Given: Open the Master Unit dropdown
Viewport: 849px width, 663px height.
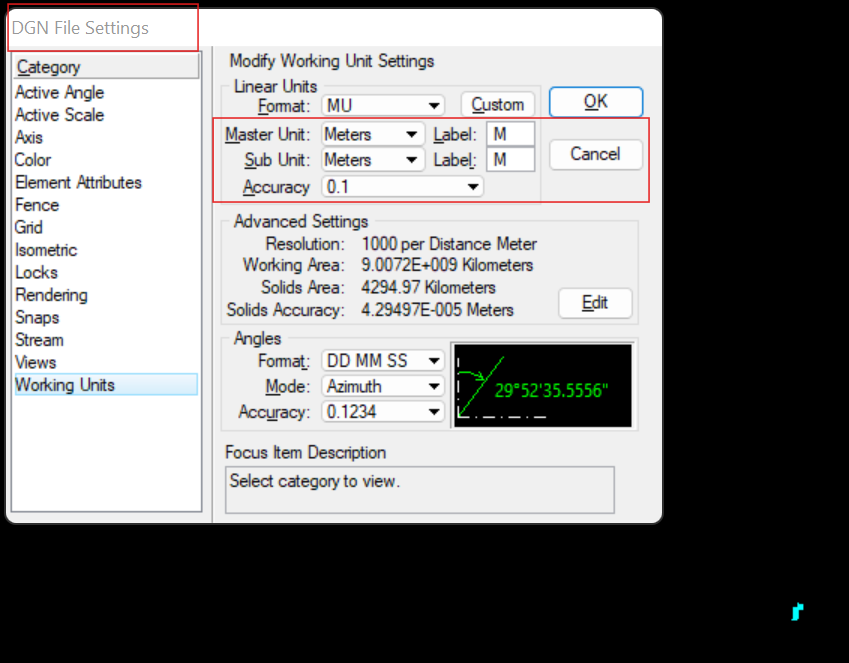Looking at the screenshot, I should 372,134.
